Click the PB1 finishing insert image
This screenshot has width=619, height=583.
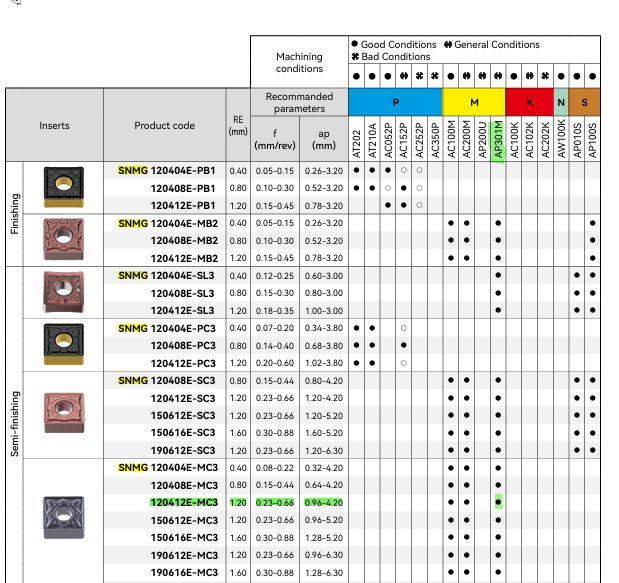coord(64,187)
